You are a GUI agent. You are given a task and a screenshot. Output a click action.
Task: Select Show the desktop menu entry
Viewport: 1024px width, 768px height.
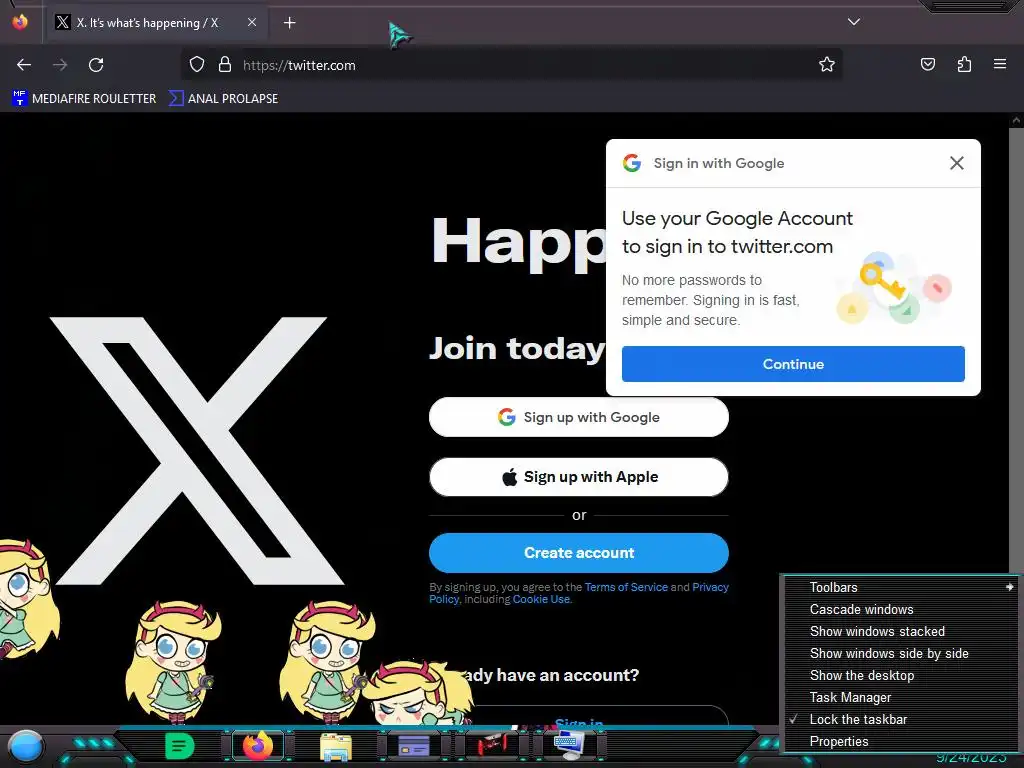point(901,675)
